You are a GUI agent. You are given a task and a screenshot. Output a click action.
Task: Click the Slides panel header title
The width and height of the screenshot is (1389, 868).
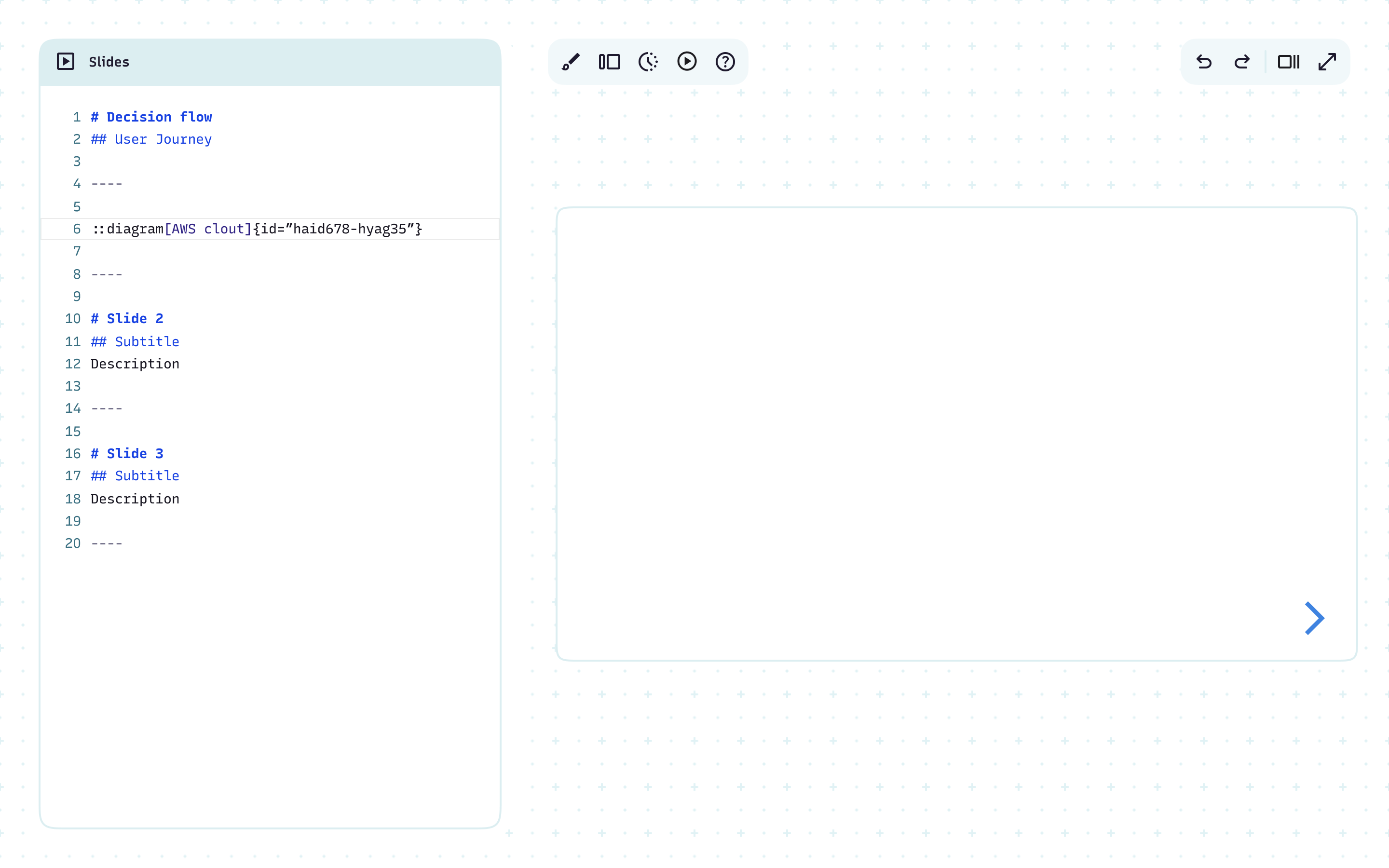(109, 62)
